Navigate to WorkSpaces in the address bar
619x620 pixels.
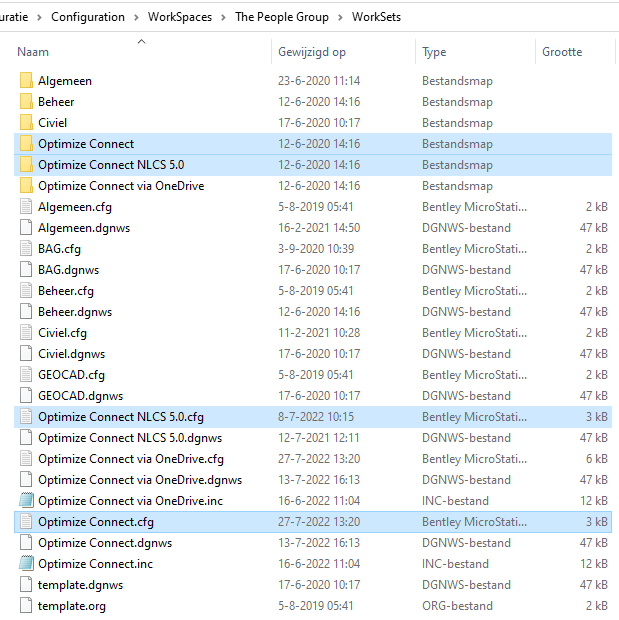180,17
